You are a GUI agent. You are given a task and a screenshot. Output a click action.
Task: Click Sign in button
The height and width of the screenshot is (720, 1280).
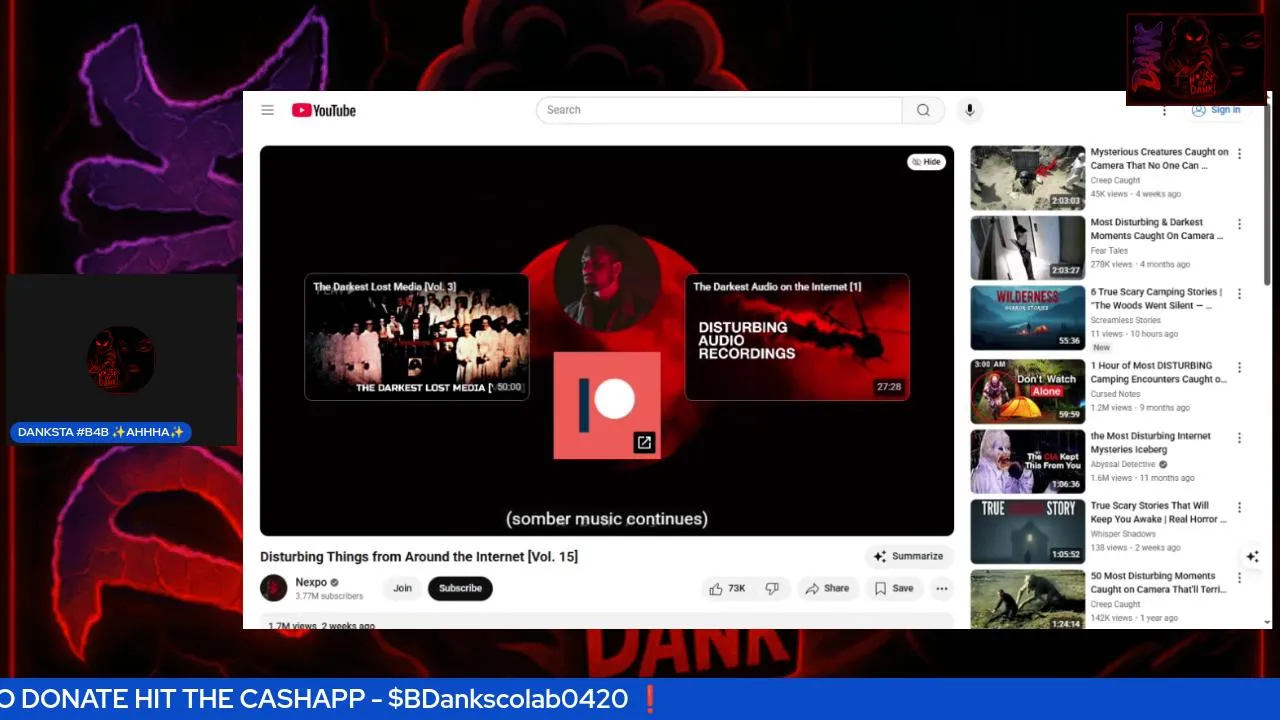coord(1216,110)
